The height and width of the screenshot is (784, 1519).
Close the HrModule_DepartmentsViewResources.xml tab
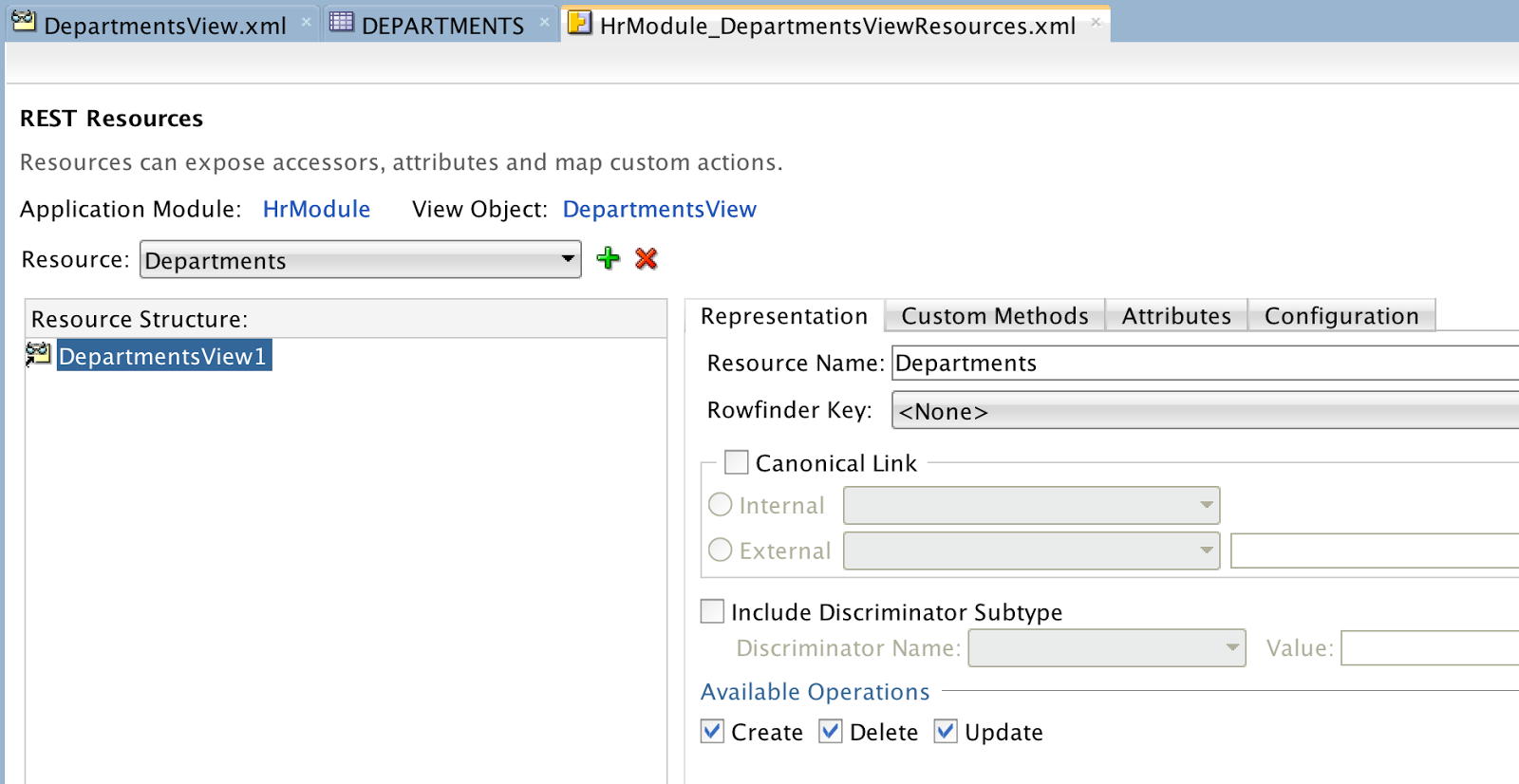(1096, 22)
